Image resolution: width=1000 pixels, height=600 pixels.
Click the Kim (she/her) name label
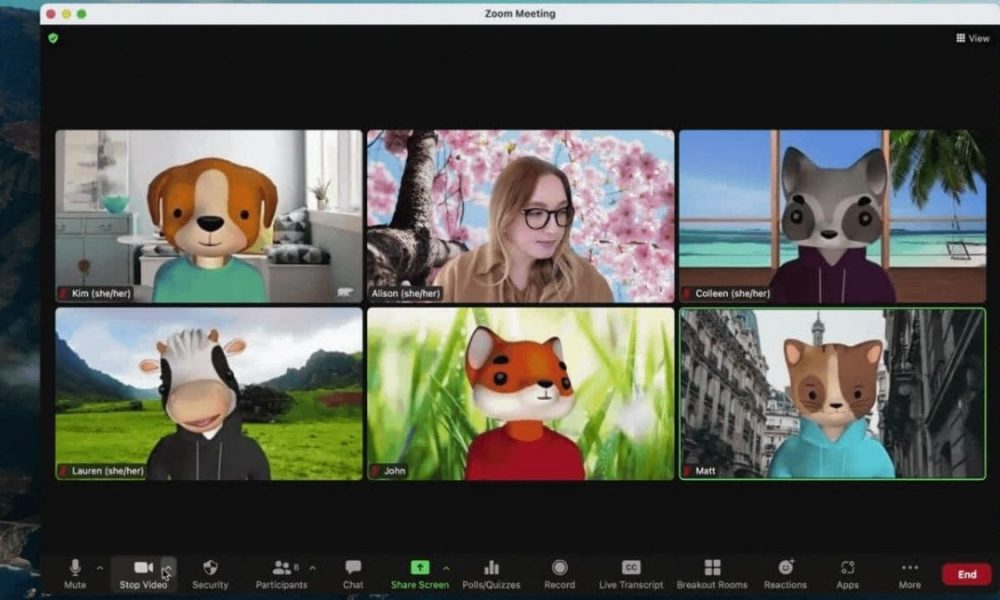point(101,293)
